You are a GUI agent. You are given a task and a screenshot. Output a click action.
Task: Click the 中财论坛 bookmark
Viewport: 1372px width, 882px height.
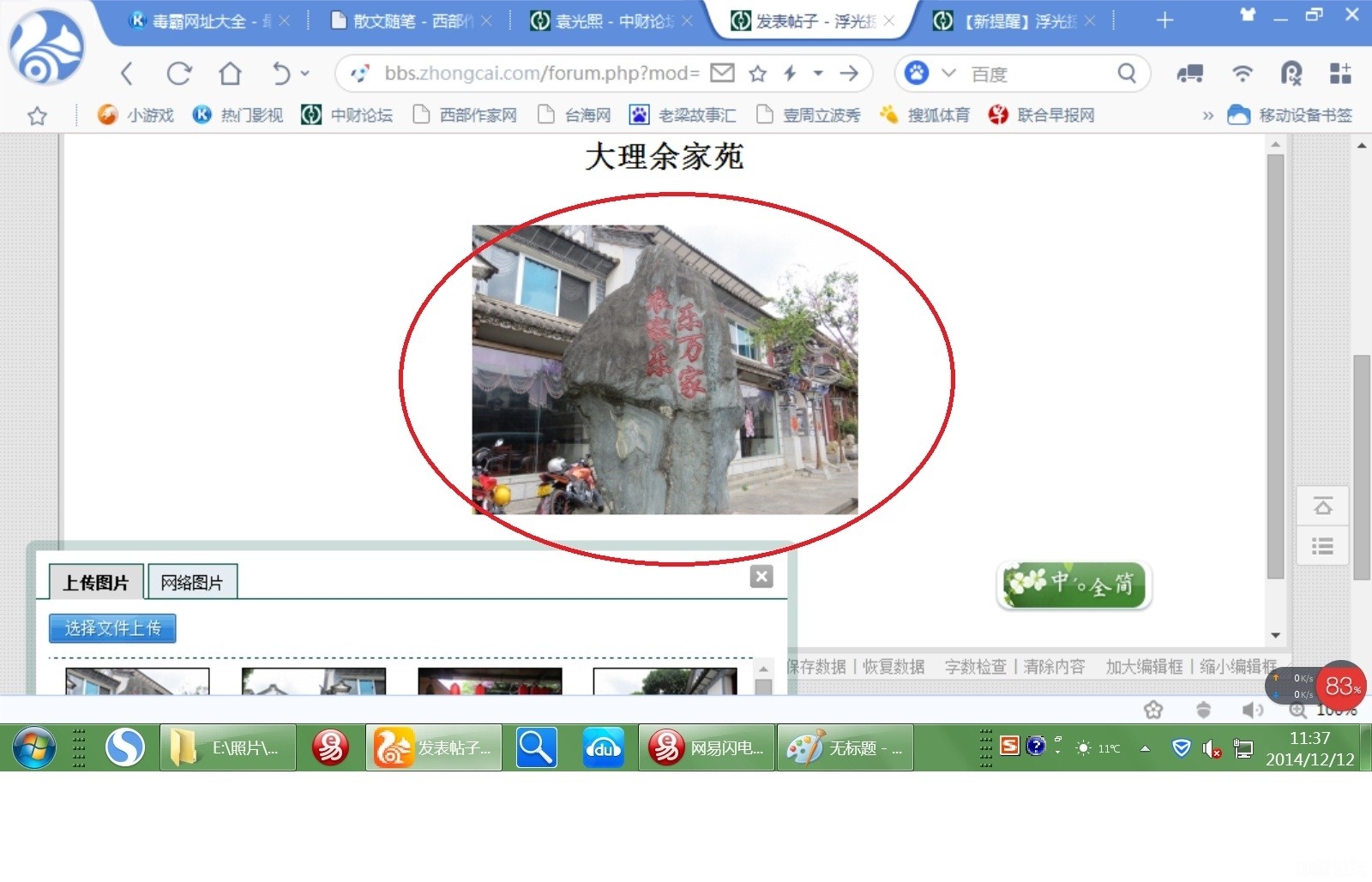click(x=348, y=115)
